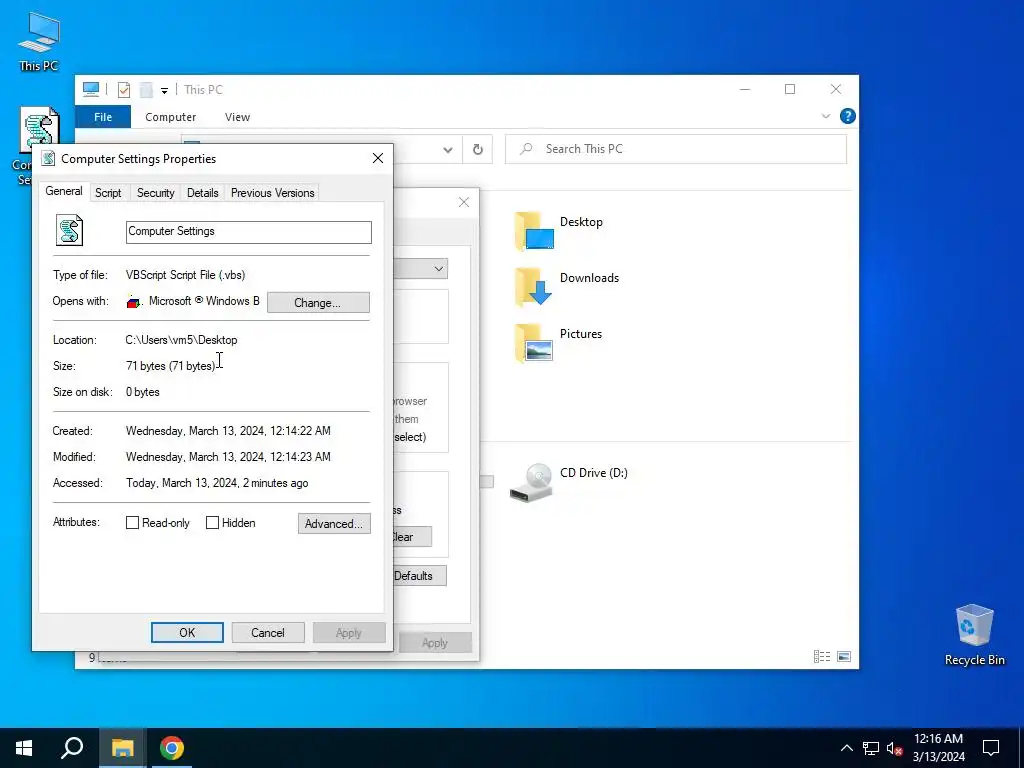Image resolution: width=1024 pixels, height=768 pixels.
Task: Cancel the Computer Settings Properties dialog
Action: (x=268, y=633)
